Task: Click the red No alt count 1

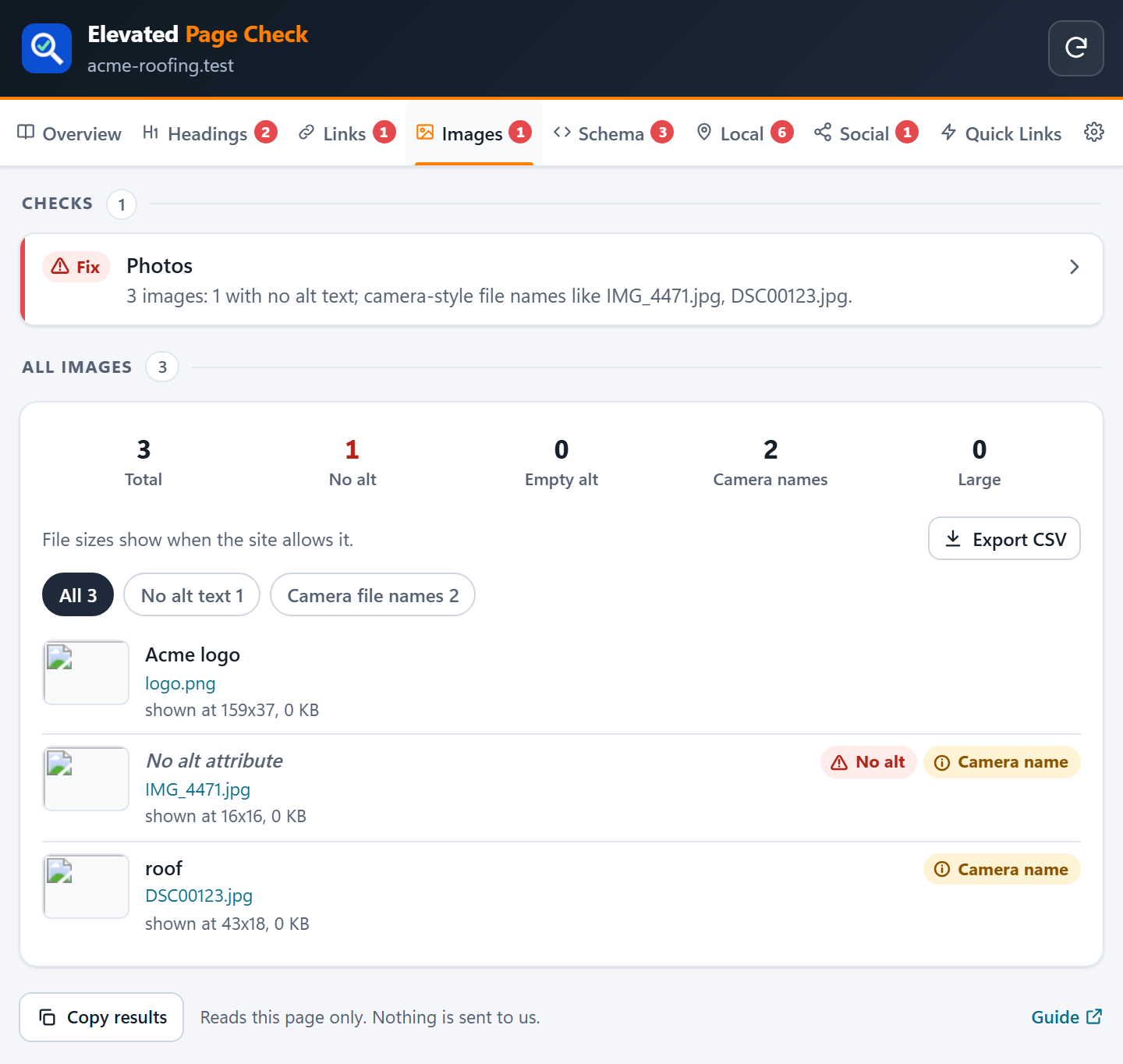Action: [352, 449]
